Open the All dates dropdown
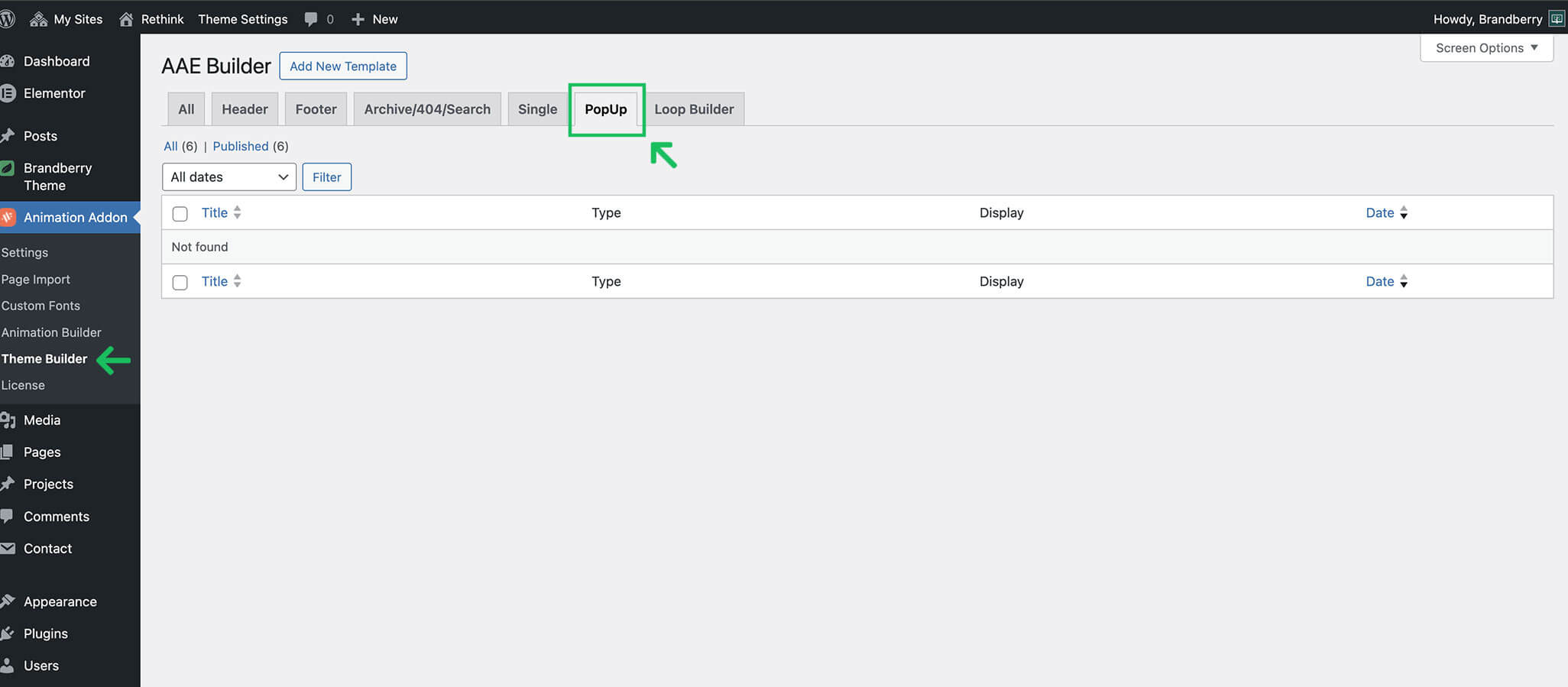The height and width of the screenshot is (687, 1568). pyautogui.click(x=228, y=177)
